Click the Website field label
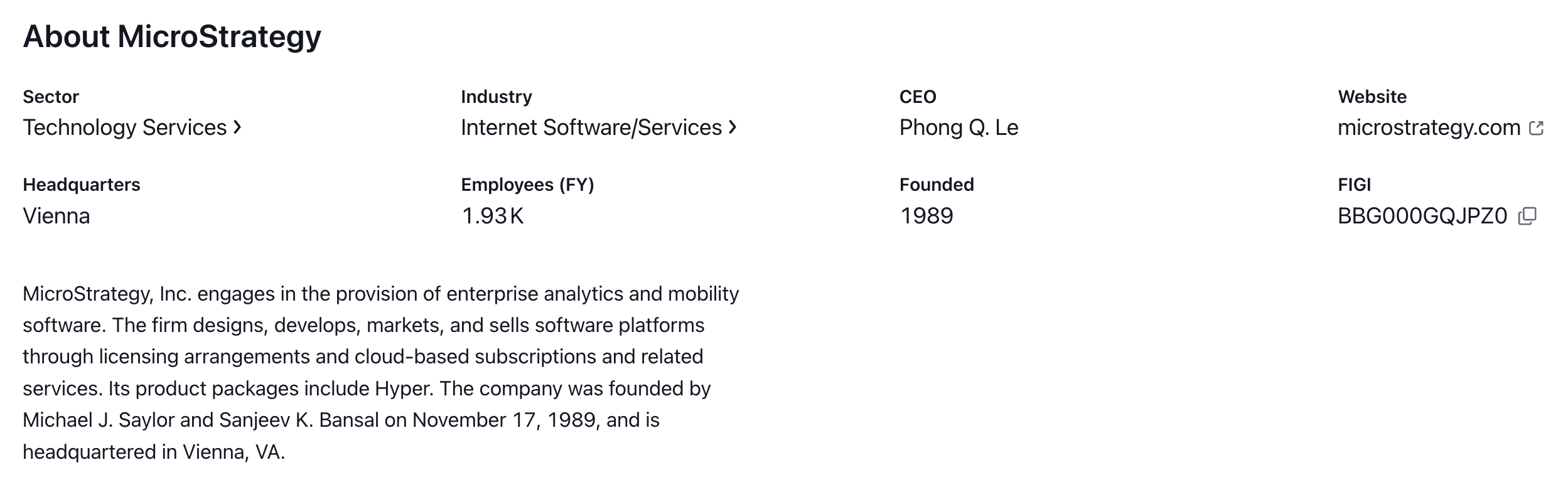This screenshot has height=482, width=1568. (x=1372, y=97)
